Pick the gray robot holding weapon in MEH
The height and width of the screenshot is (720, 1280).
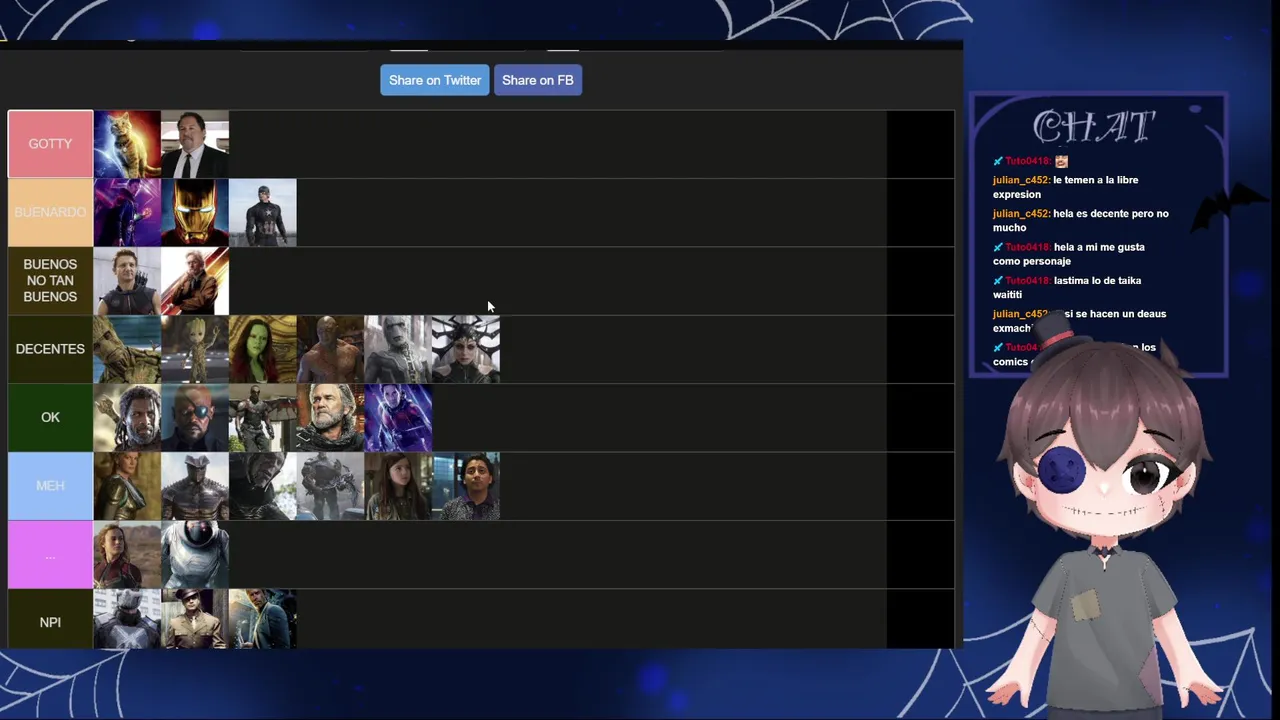click(x=330, y=486)
